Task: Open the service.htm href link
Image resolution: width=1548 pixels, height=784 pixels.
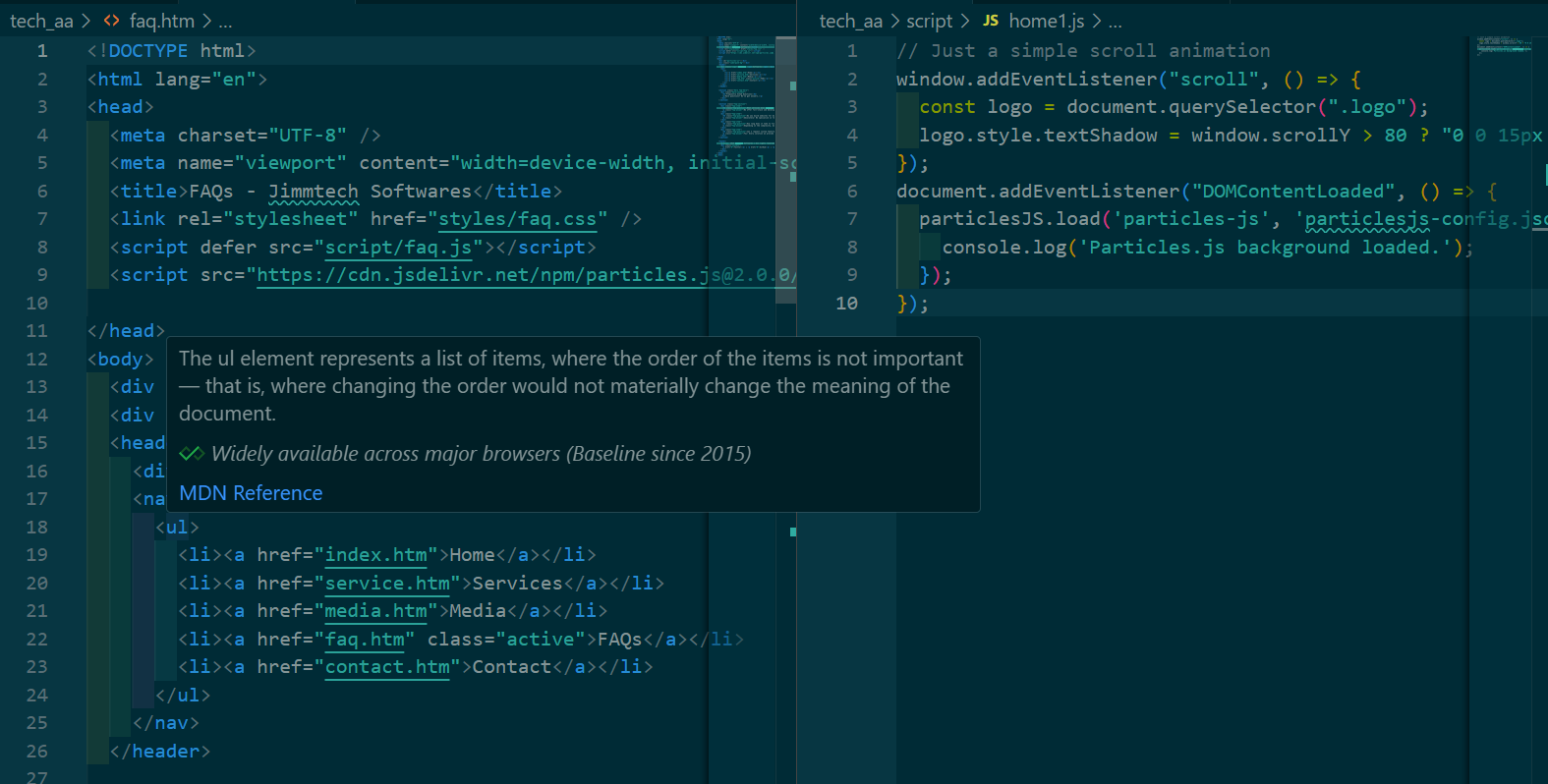Action: (x=387, y=584)
